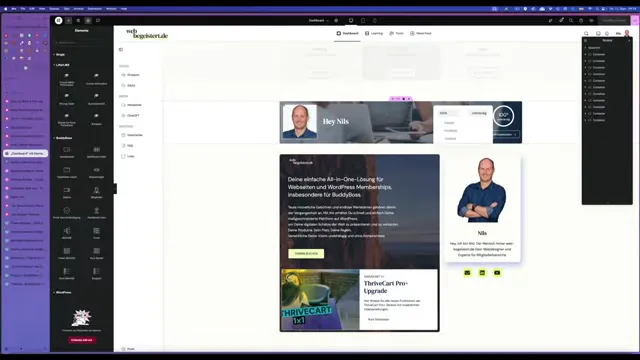Click the widget search field in Elements panel
This screenshot has height=360, width=640.
pyautogui.click(x=82, y=42)
